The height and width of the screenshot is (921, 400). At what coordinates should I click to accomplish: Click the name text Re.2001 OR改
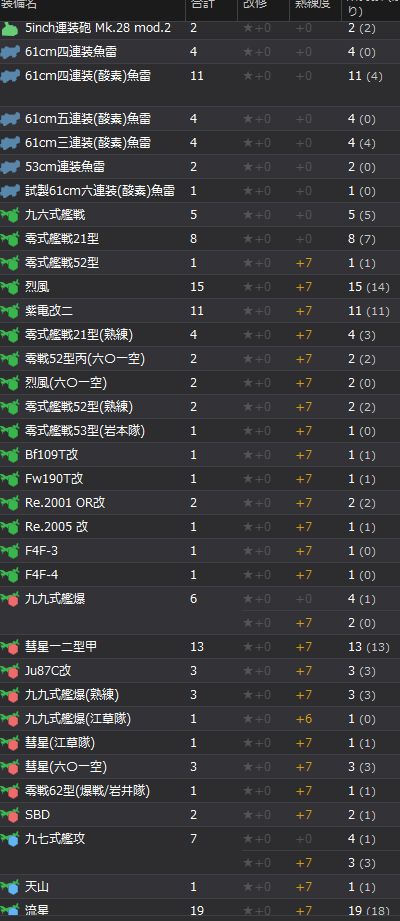click(x=65, y=503)
